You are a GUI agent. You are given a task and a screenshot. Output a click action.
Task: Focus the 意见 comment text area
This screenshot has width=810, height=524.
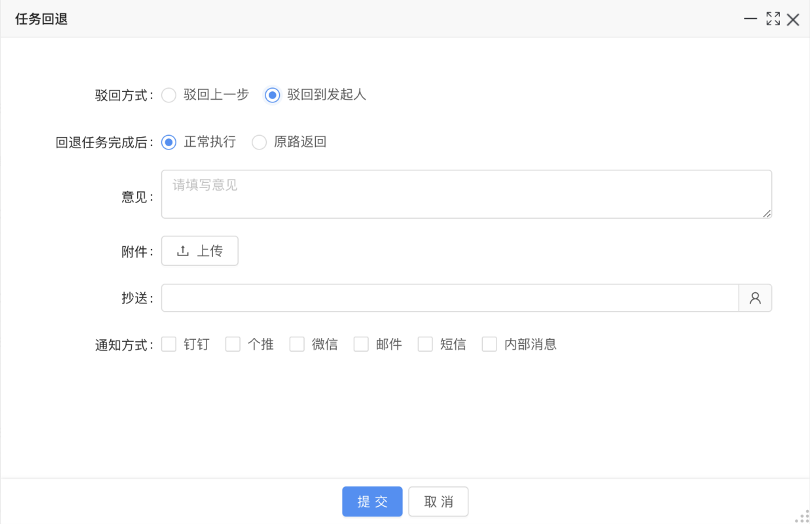coord(466,194)
